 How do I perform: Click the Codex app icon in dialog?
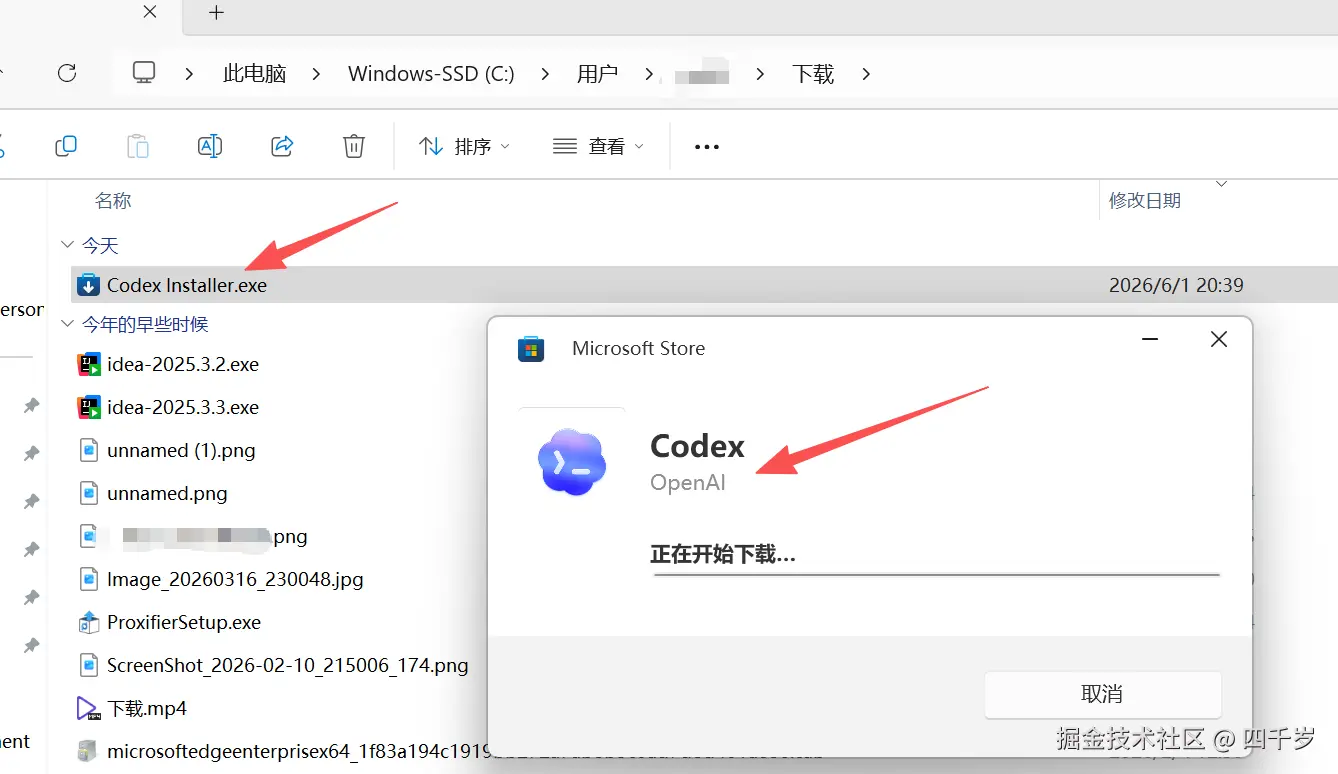click(571, 462)
